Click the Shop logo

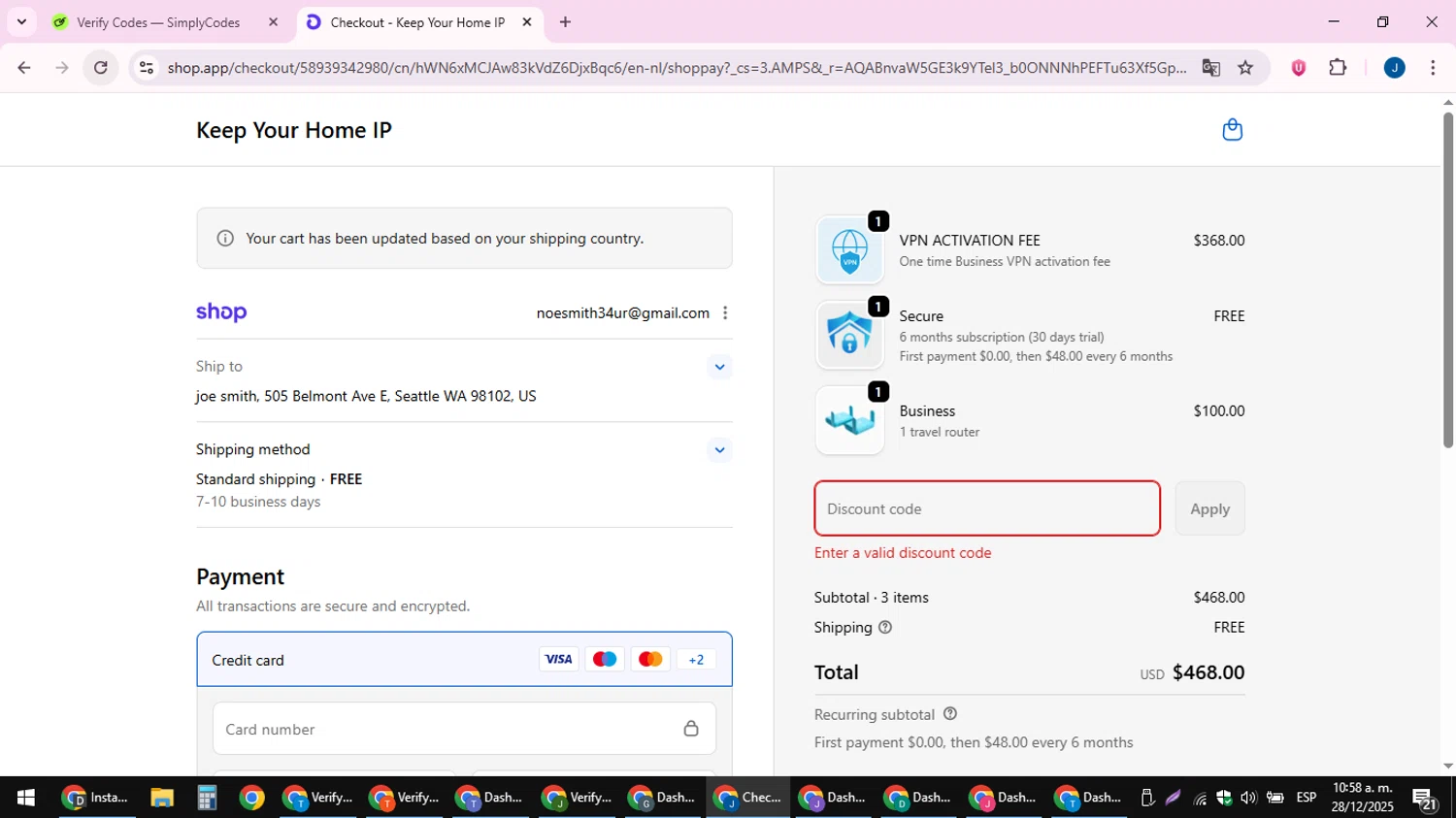221,312
